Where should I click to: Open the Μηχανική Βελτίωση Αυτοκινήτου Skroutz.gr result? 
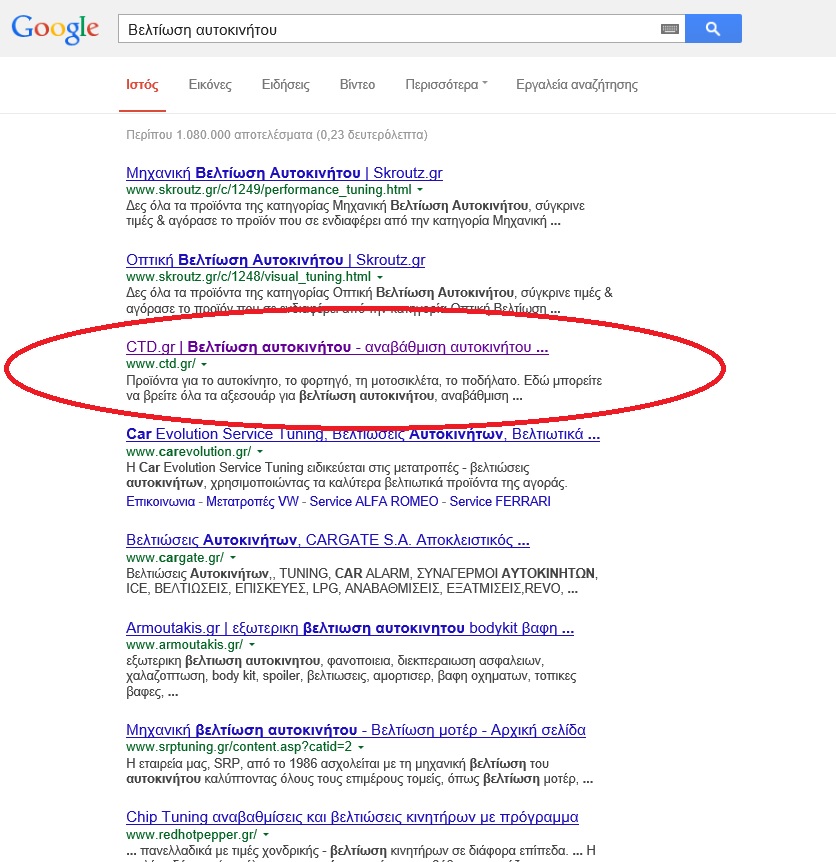pos(284,173)
